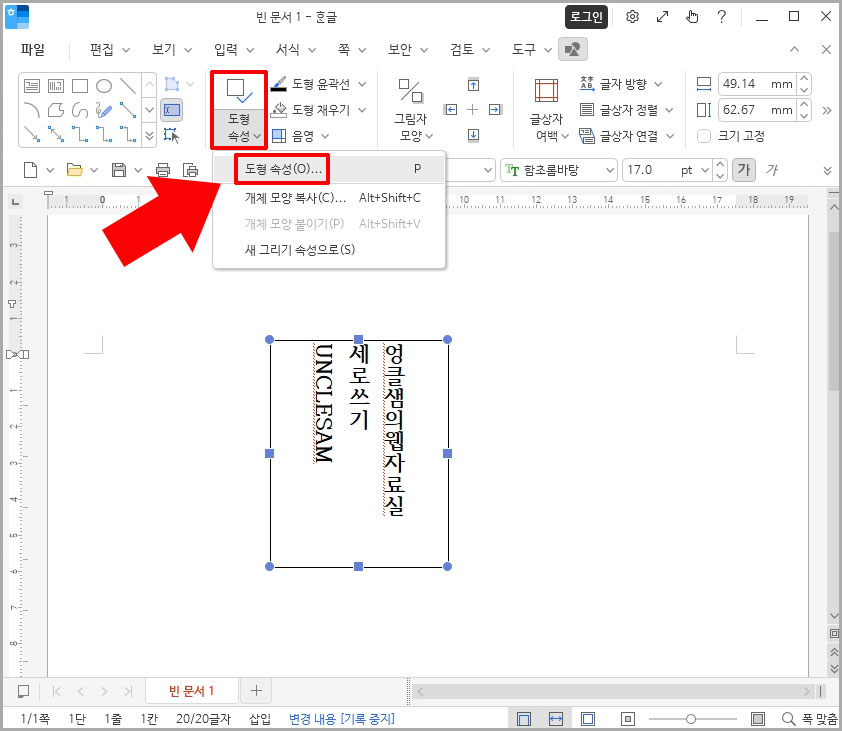Choose the ellipse shape tool
This screenshot has height=731, width=842.
(104, 85)
